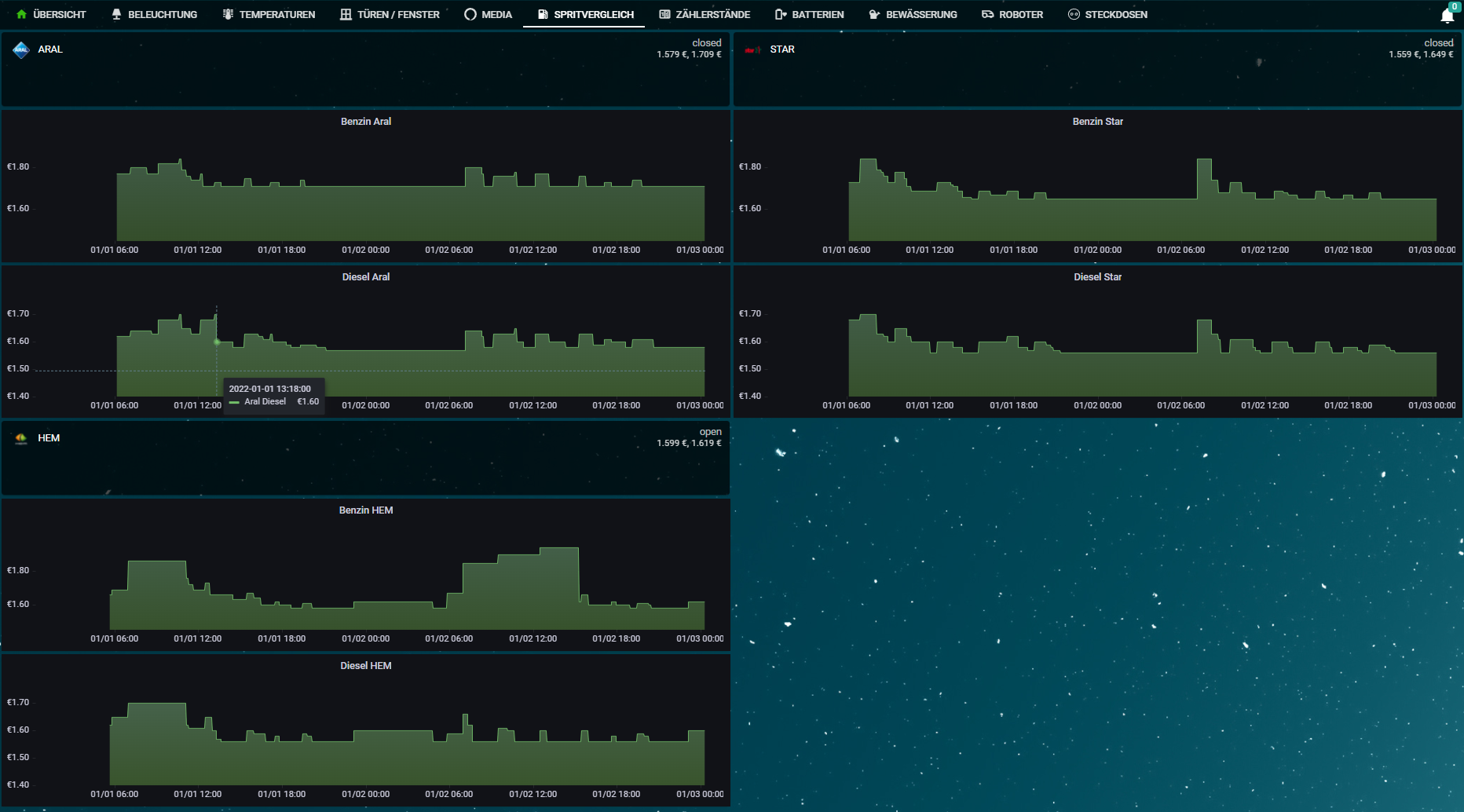1464x812 pixels.
Task: Click Star's closed status text
Action: 1439,43
